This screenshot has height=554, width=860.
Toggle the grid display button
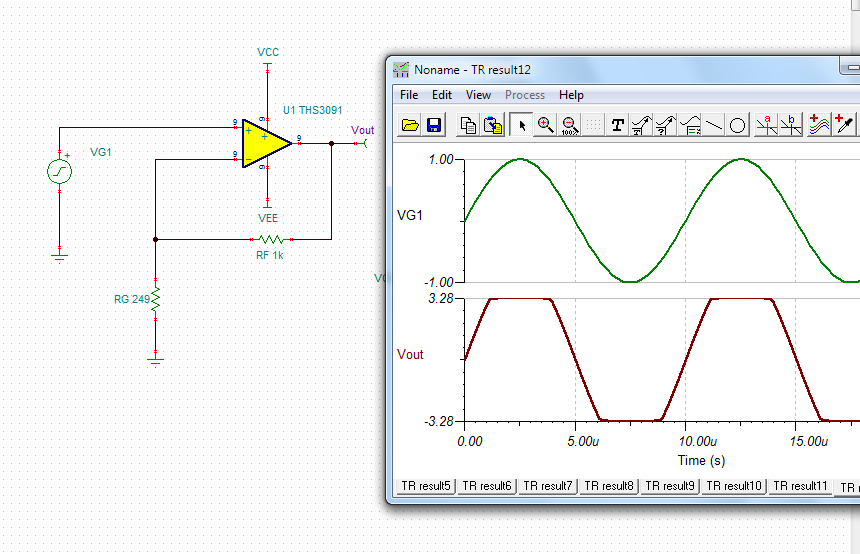[593, 125]
